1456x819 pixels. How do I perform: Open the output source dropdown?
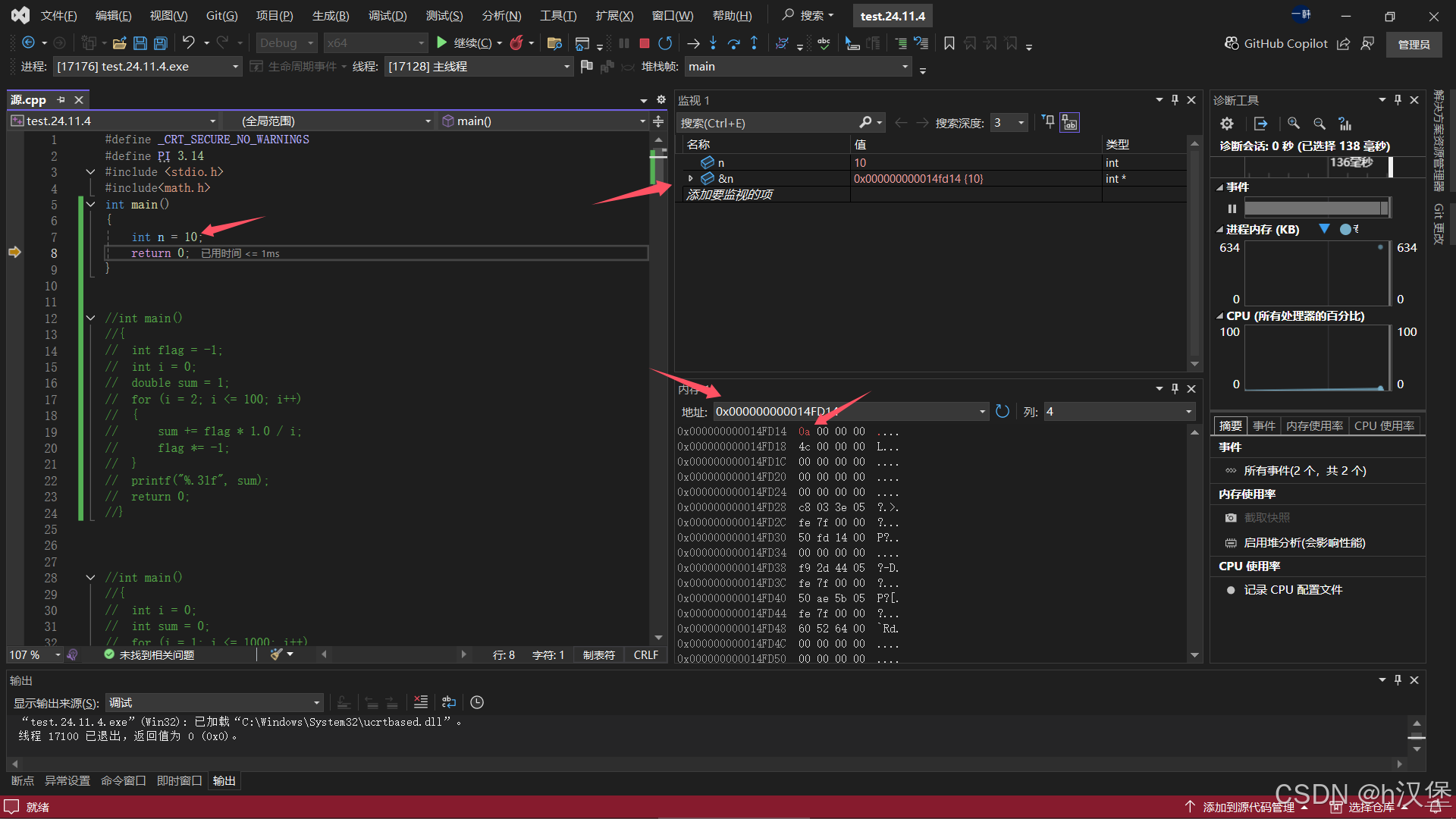point(316,703)
